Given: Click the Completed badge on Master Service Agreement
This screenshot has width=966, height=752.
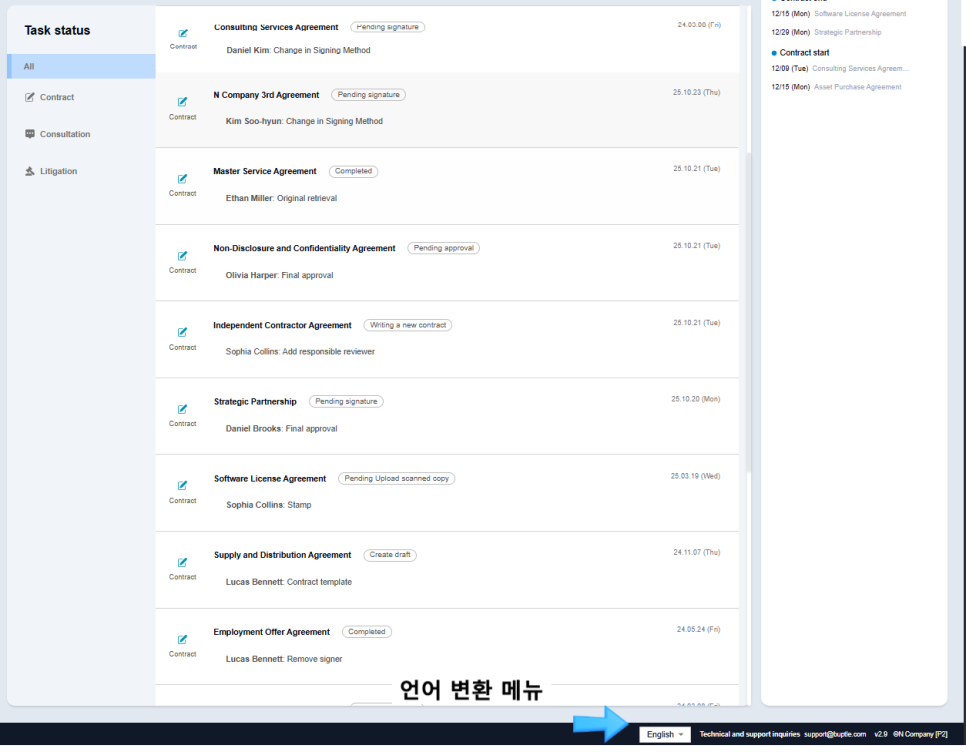Looking at the screenshot, I should 353,170.
